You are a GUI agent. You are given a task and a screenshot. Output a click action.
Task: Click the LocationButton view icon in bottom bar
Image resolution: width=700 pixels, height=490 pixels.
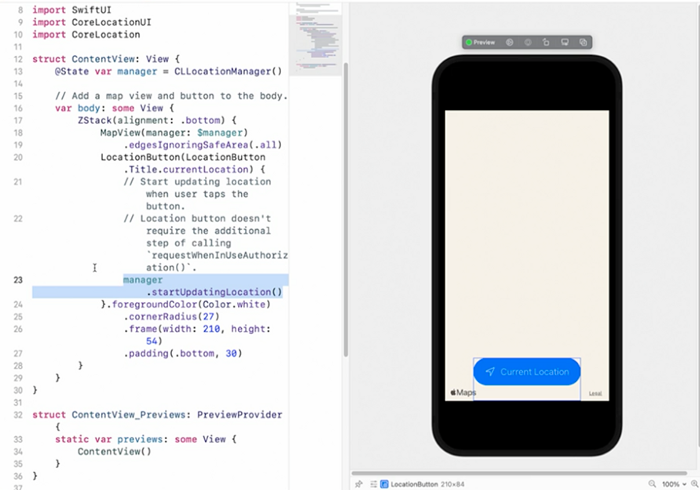(x=384, y=483)
